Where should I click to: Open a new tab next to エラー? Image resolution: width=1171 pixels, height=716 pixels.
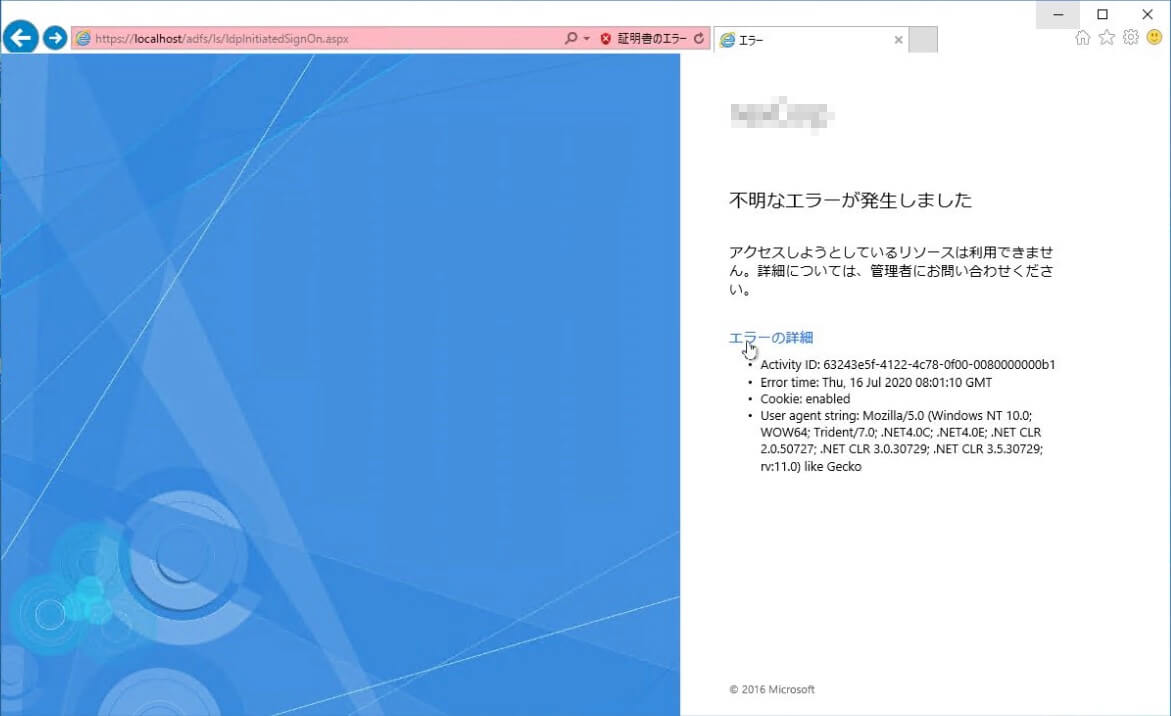pyautogui.click(x=925, y=39)
